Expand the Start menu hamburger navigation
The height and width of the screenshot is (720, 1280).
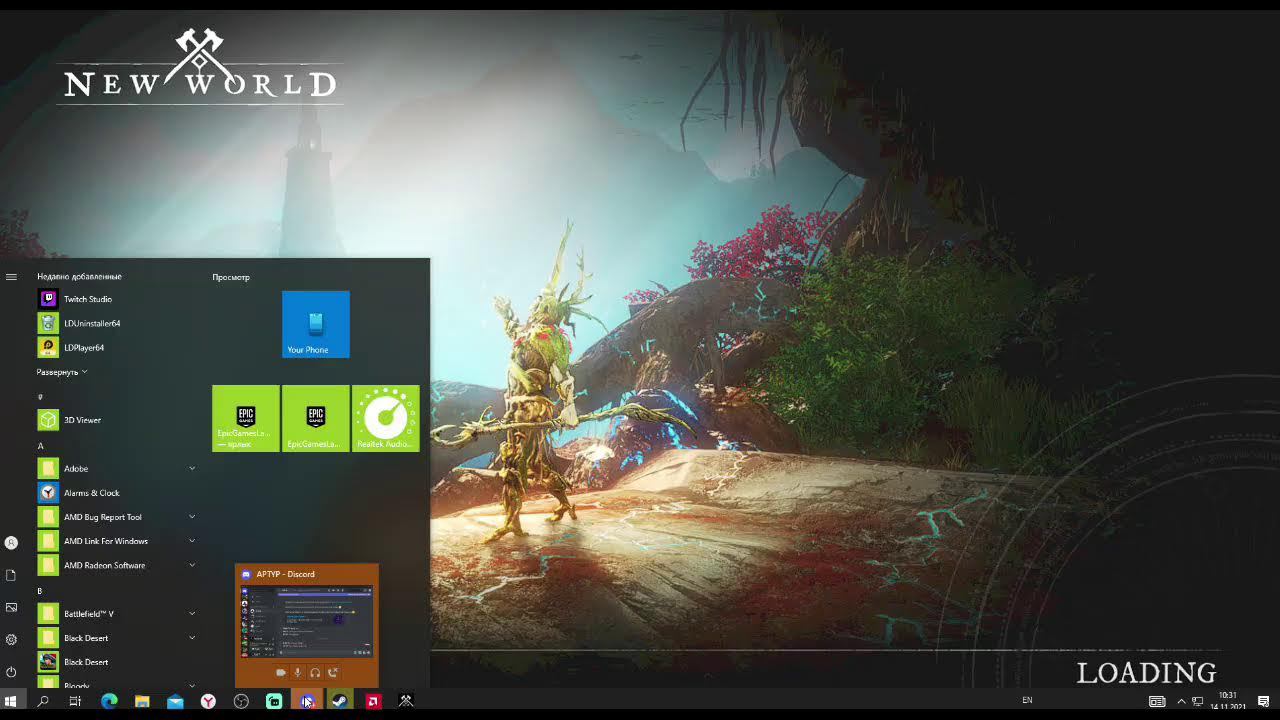click(11, 277)
